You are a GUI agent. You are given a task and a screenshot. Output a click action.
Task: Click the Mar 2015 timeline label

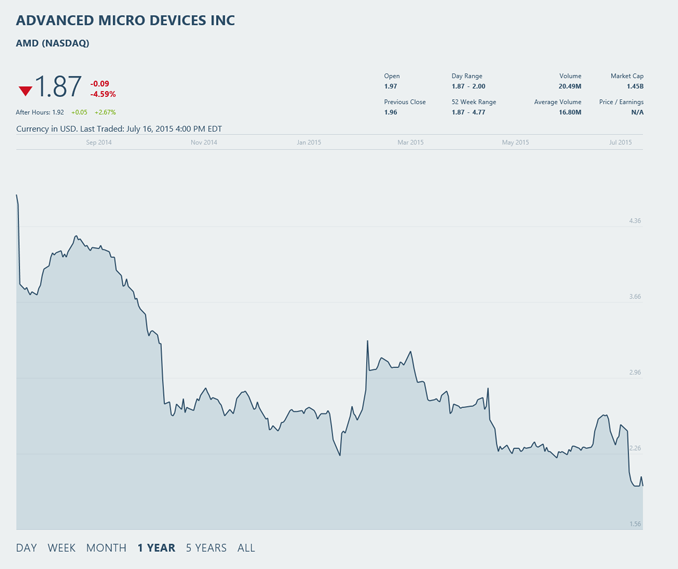[410, 142]
